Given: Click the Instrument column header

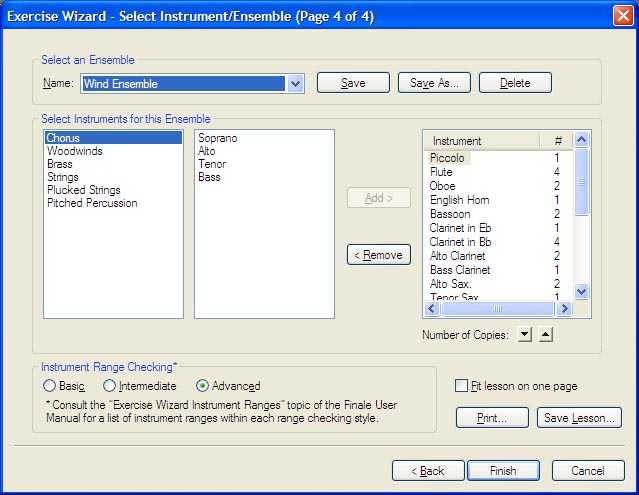Looking at the screenshot, I should point(480,141).
